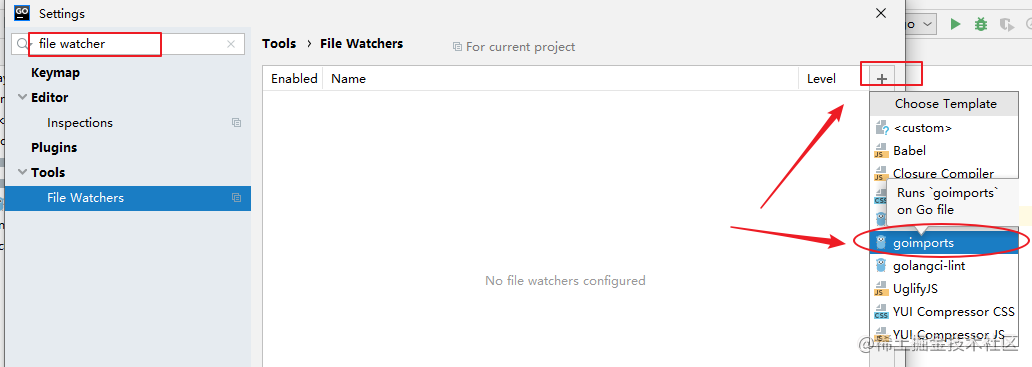Open the Plugins settings page
This screenshot has height=367, width=1032.
(x=54, y=147)
